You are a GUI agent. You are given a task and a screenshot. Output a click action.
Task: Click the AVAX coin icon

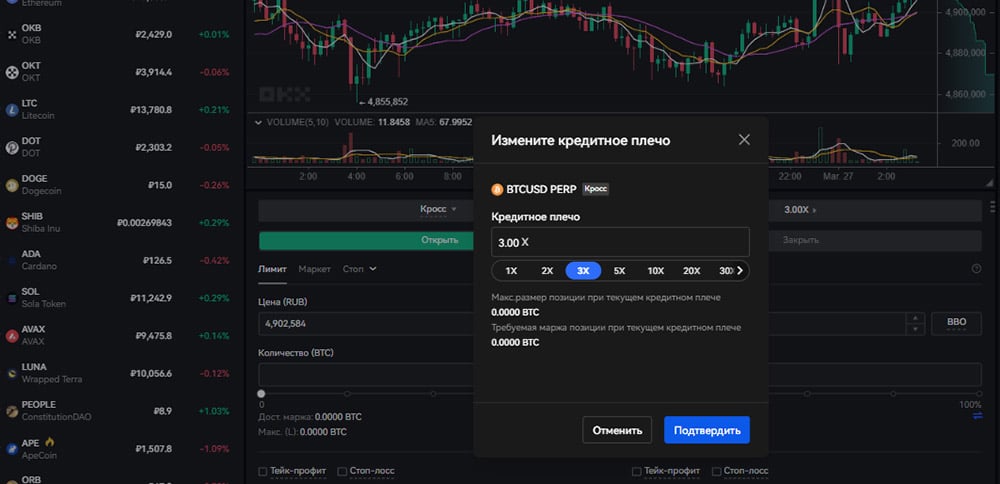[x=11, y=335]
